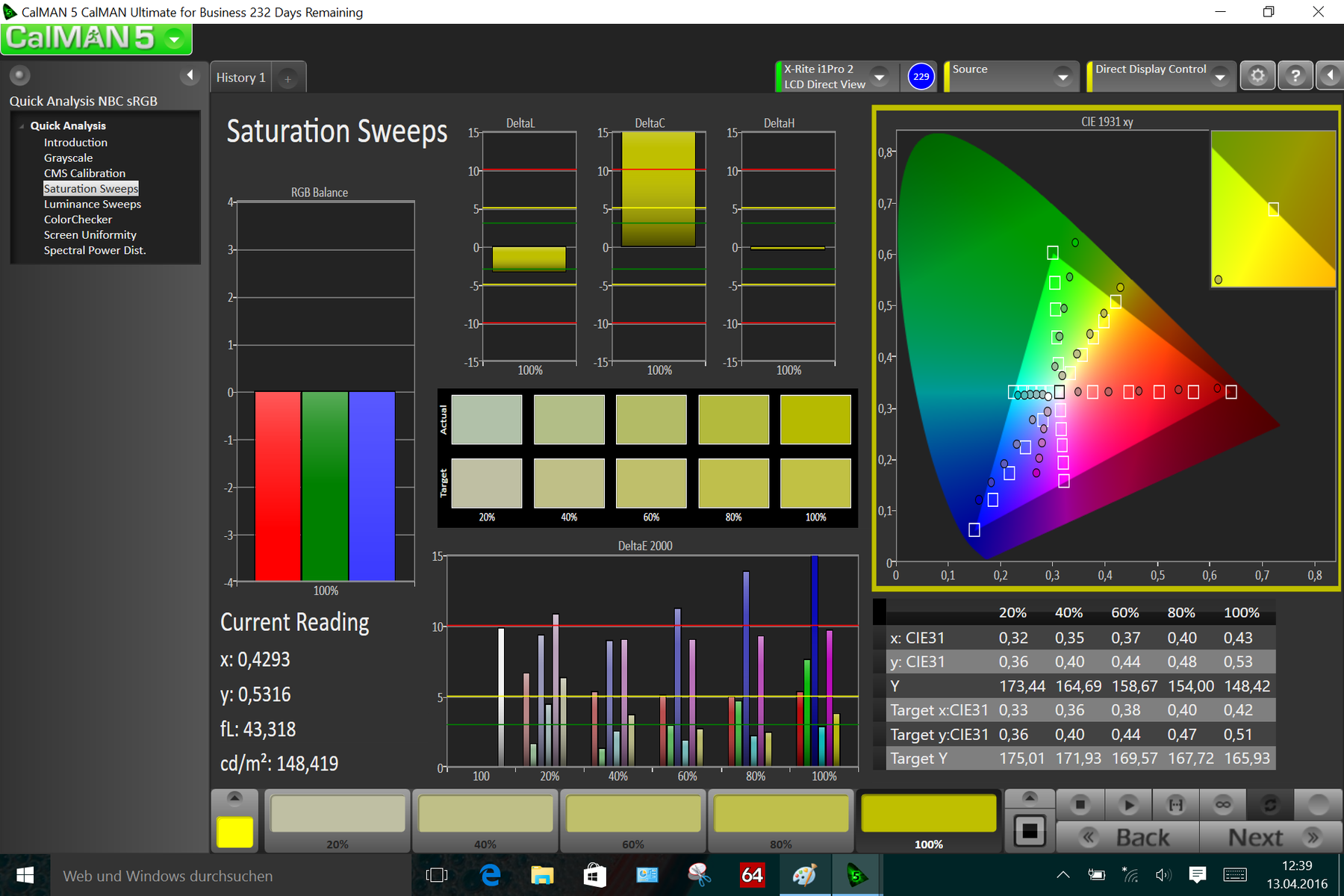Open the Windows Store taskbar icon

coord(594,875)
